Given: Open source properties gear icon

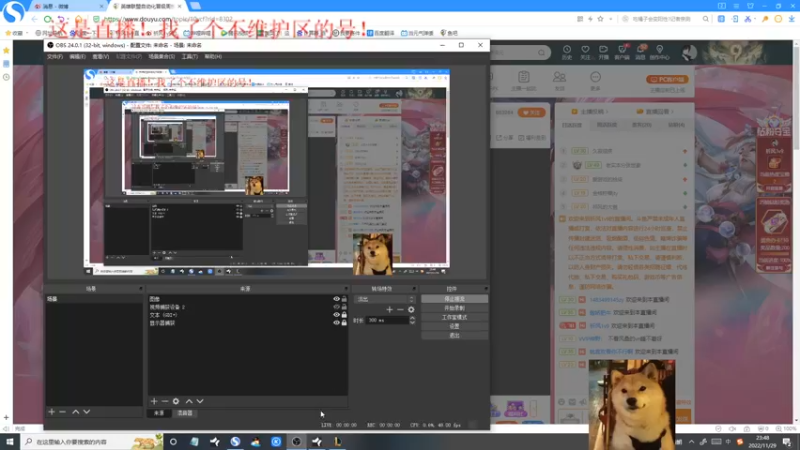Looking at the screenshot, I should (x=176, y=402).
